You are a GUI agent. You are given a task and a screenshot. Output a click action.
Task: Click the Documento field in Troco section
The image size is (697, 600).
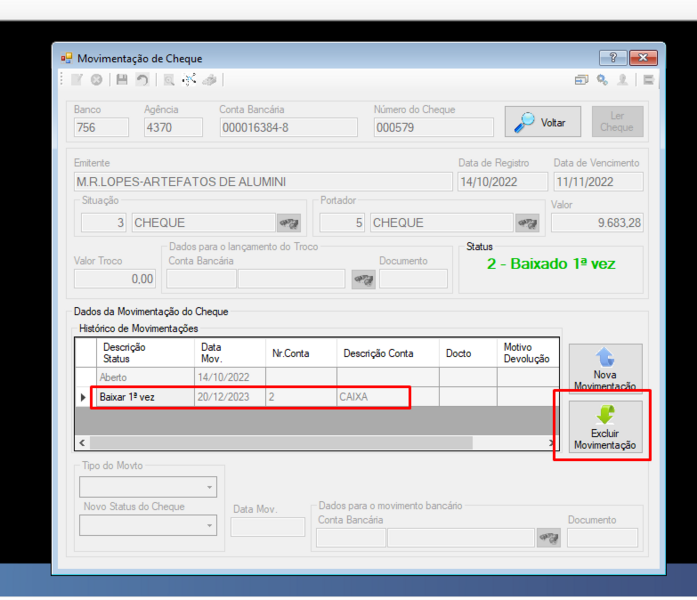(x=413, y=279)
